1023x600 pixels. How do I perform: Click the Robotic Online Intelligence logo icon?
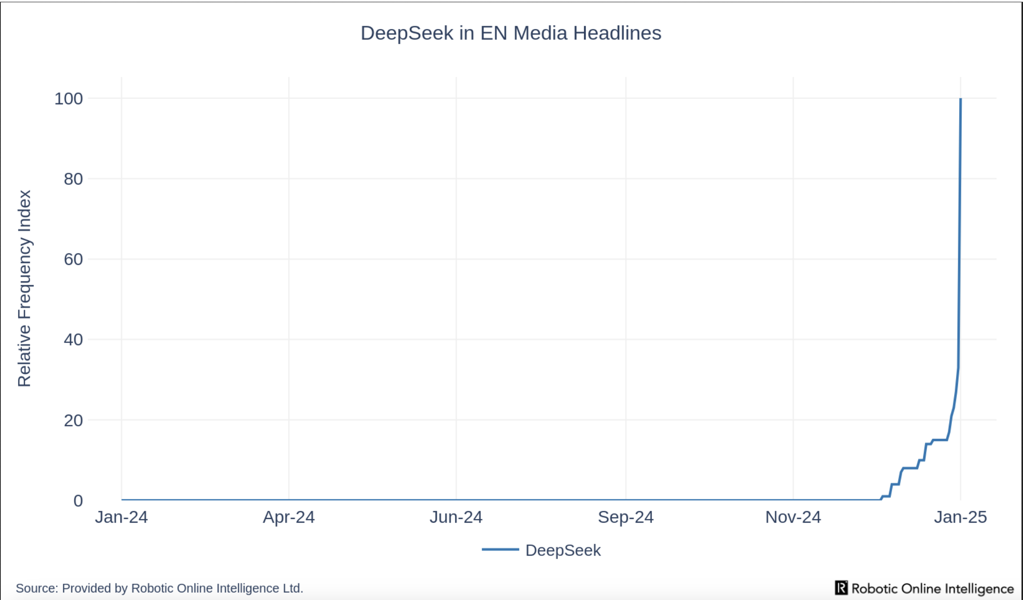(842, 588)
